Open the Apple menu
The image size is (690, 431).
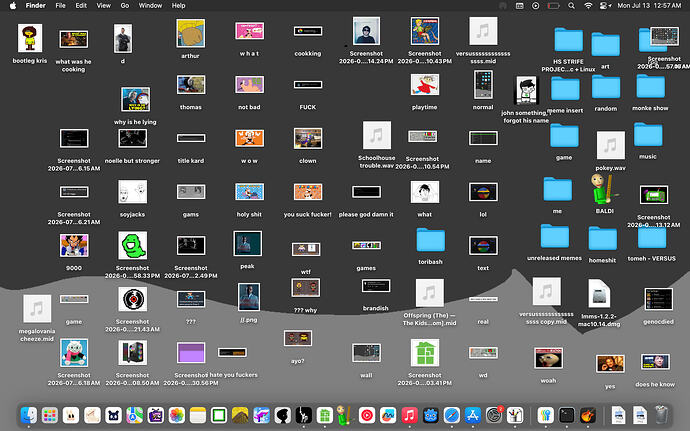(13, 6)
